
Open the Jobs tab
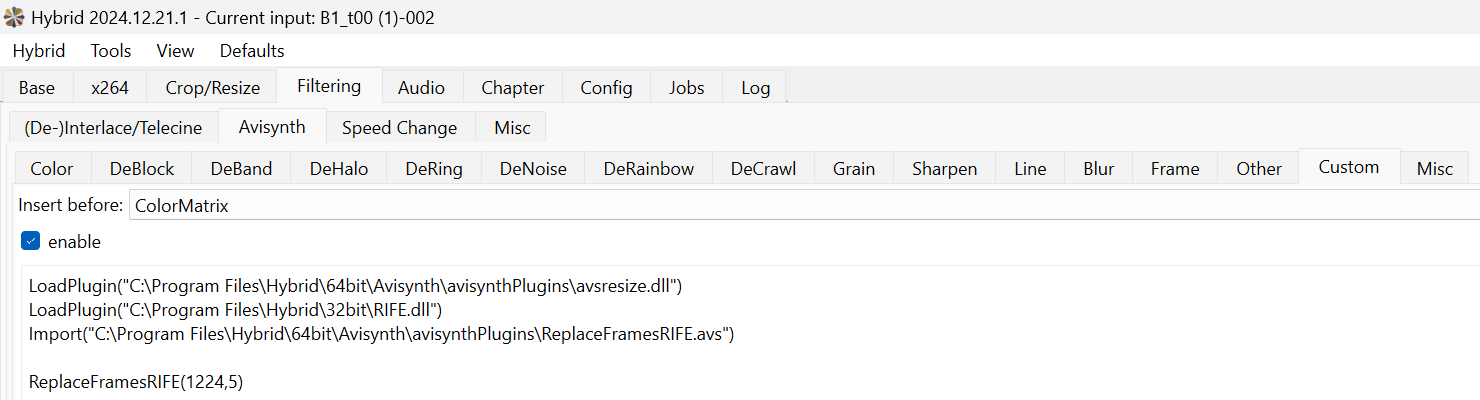[687, 88]
